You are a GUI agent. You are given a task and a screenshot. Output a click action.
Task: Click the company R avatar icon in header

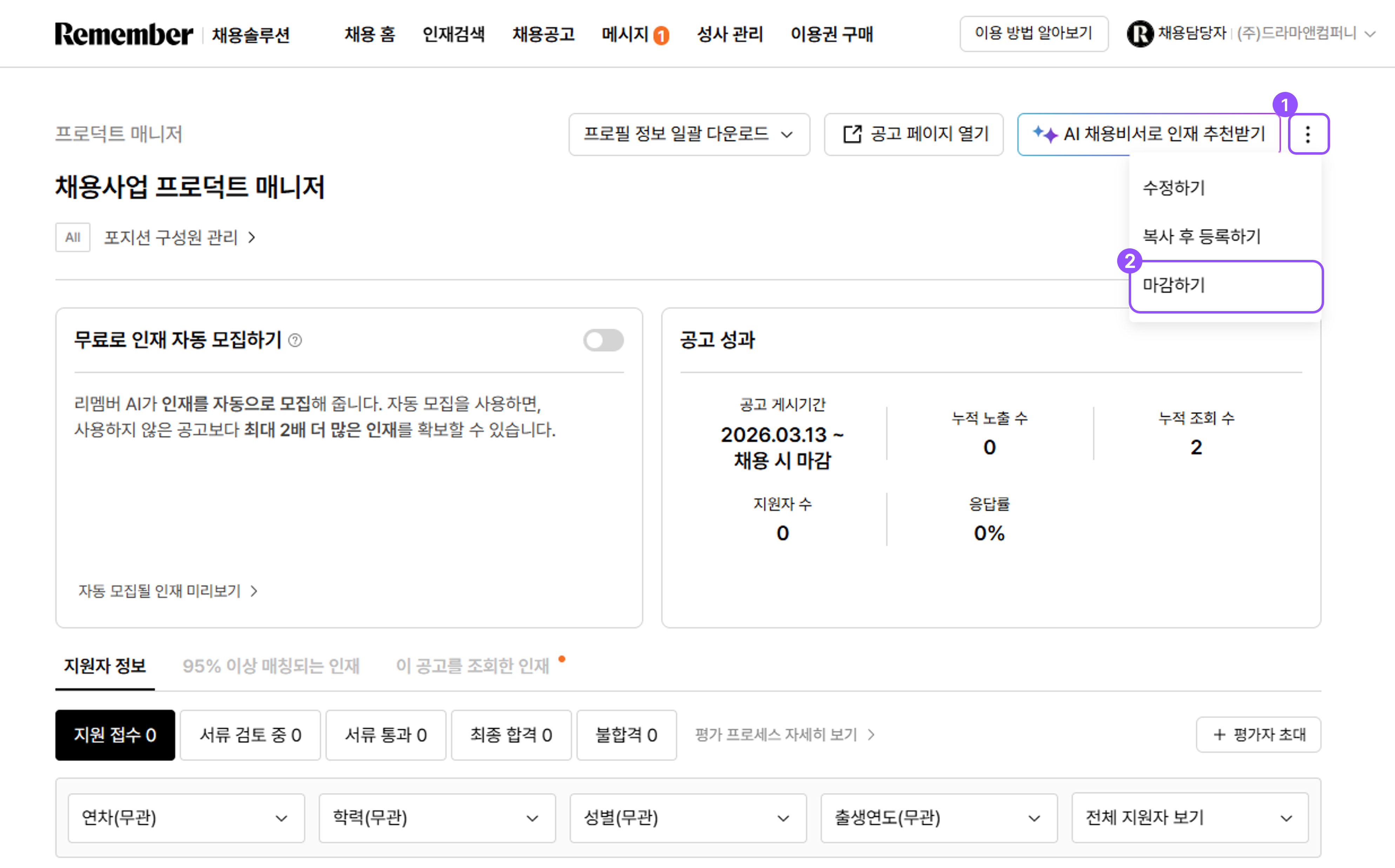[1140, 33]
